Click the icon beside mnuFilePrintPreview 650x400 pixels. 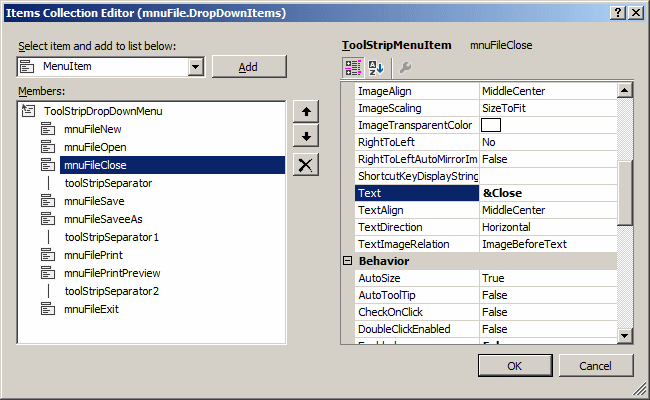click(x=48, y=273)
